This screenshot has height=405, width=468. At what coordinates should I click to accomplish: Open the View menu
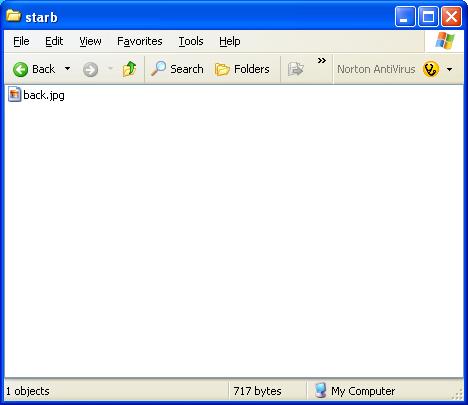(90, 41)
